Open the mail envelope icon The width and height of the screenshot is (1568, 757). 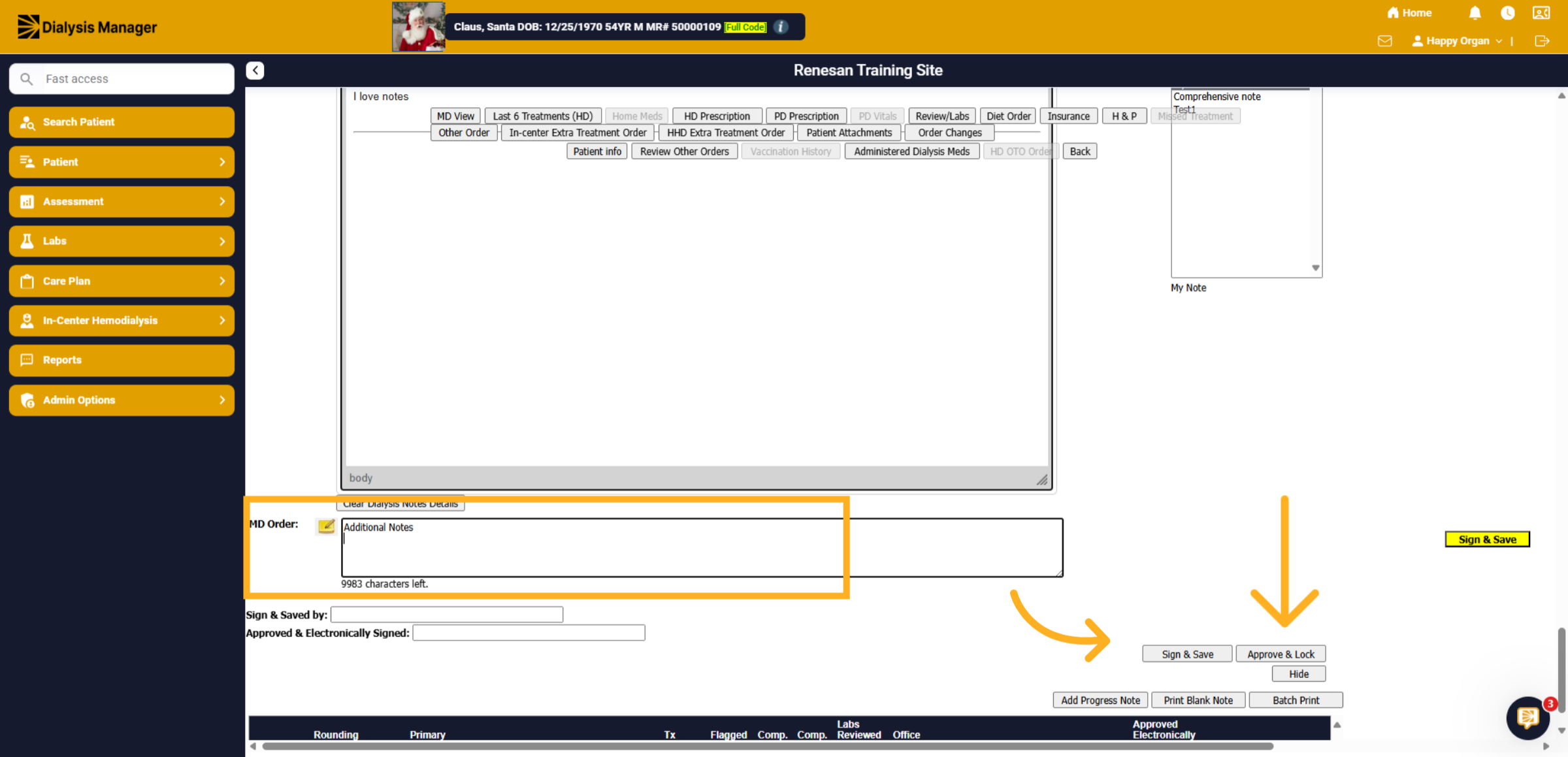pos(1384,41)
